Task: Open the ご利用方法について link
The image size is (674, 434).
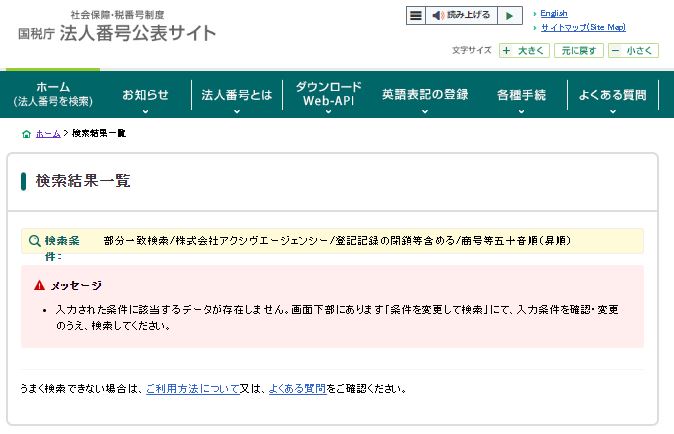Action: 193,389
